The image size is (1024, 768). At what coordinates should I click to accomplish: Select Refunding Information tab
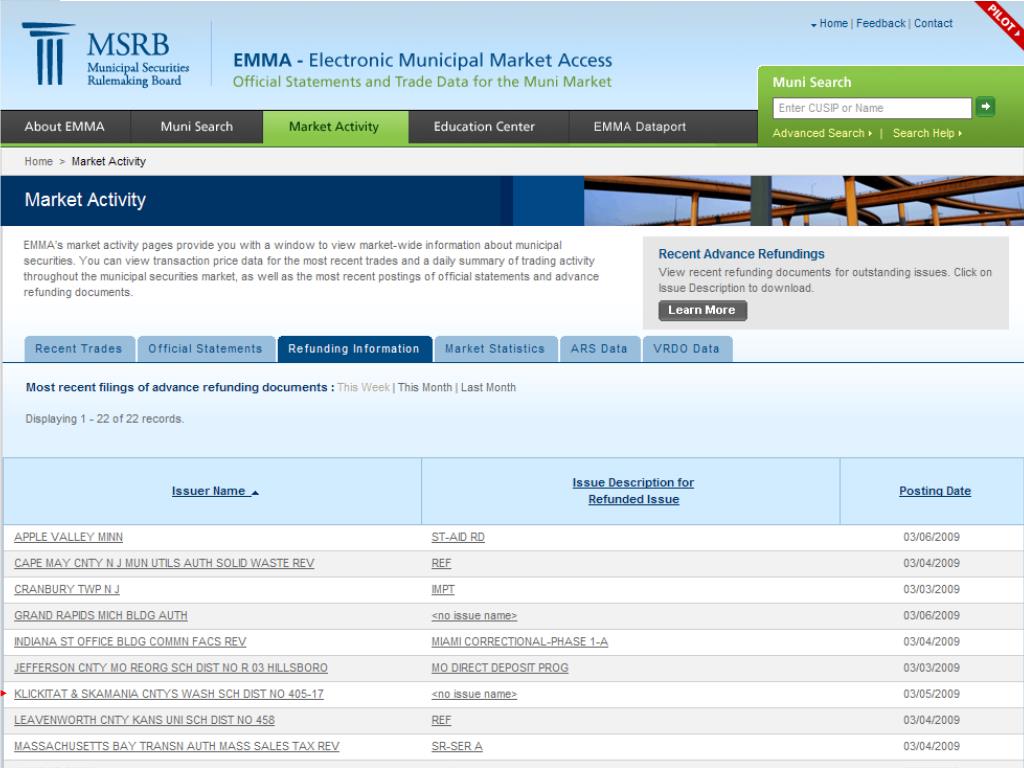coord(354,349)
